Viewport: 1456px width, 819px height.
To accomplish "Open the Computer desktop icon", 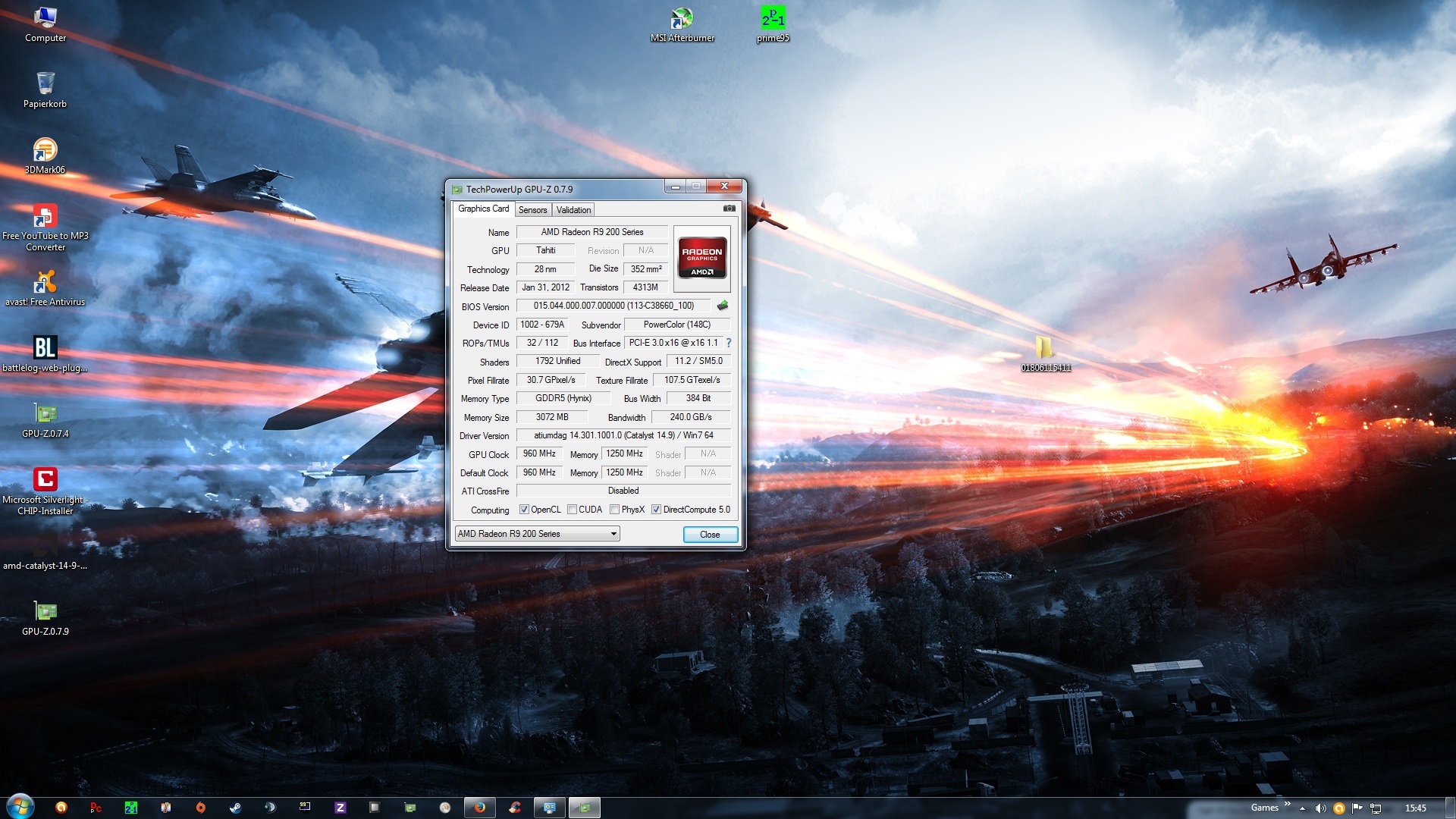I will pos(45,24).
